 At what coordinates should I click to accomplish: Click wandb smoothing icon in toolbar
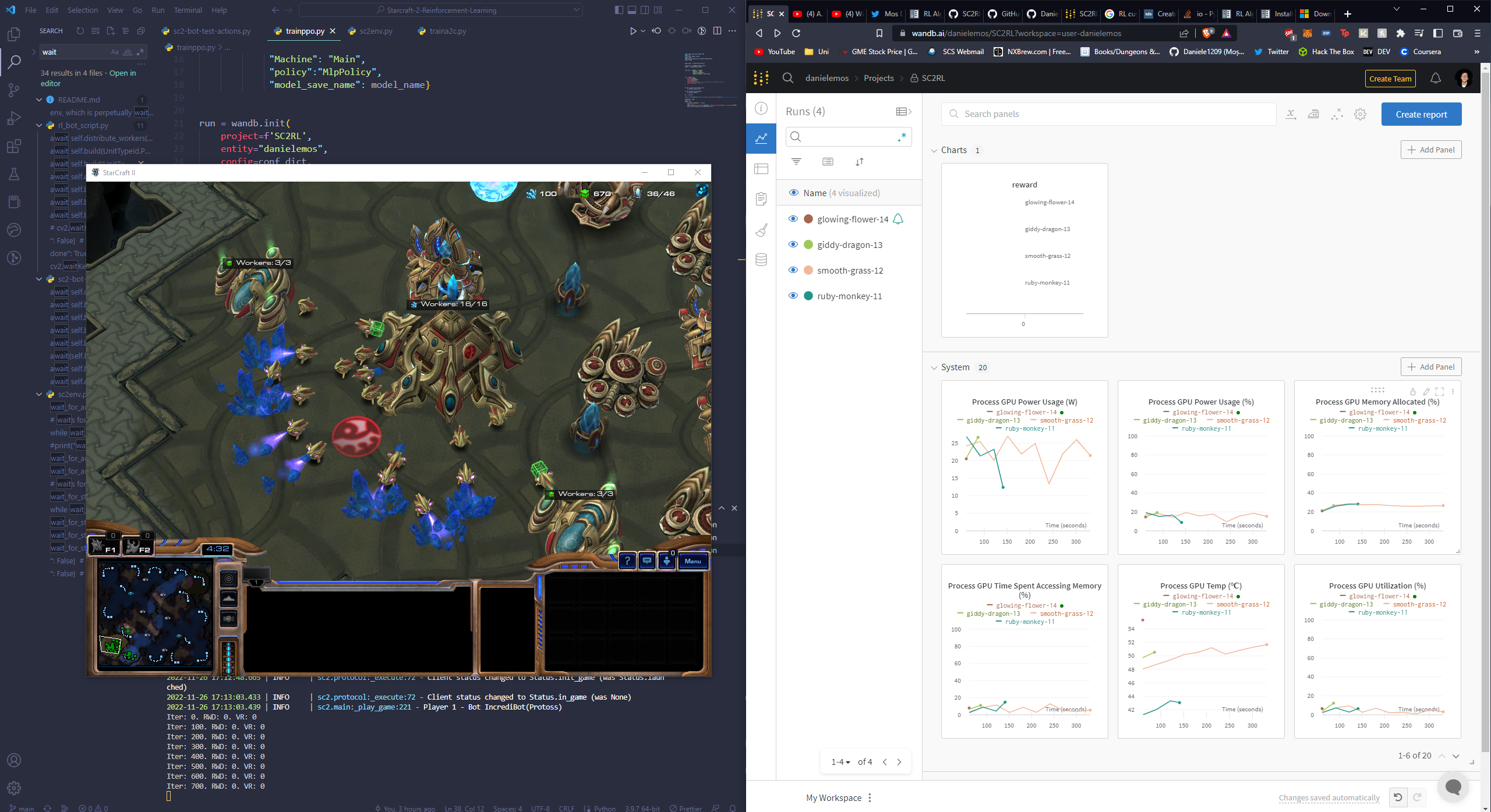click(x=1313, y=114)
